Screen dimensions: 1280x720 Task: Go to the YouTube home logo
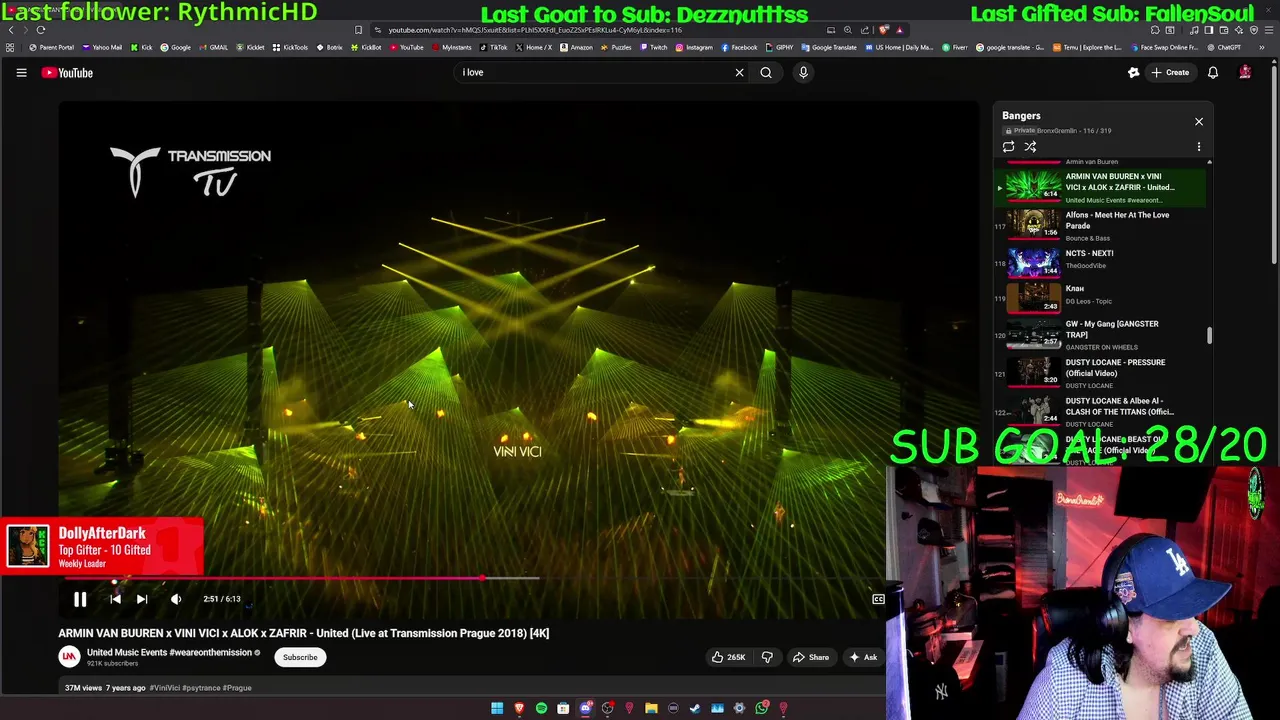coord(67,72)
